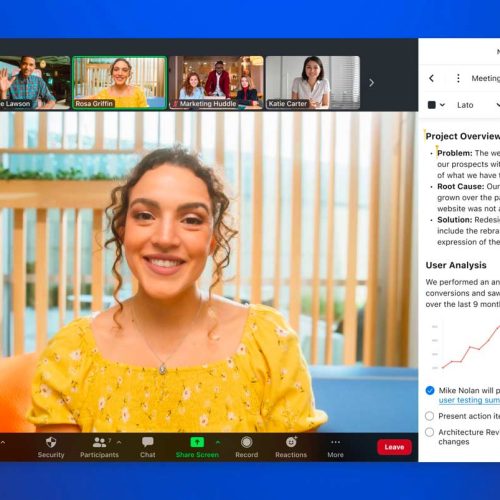Select the Marketing Huddle video thumbnail
The image size is (500, 500).
pyautogui.click(x=216, y=83)
